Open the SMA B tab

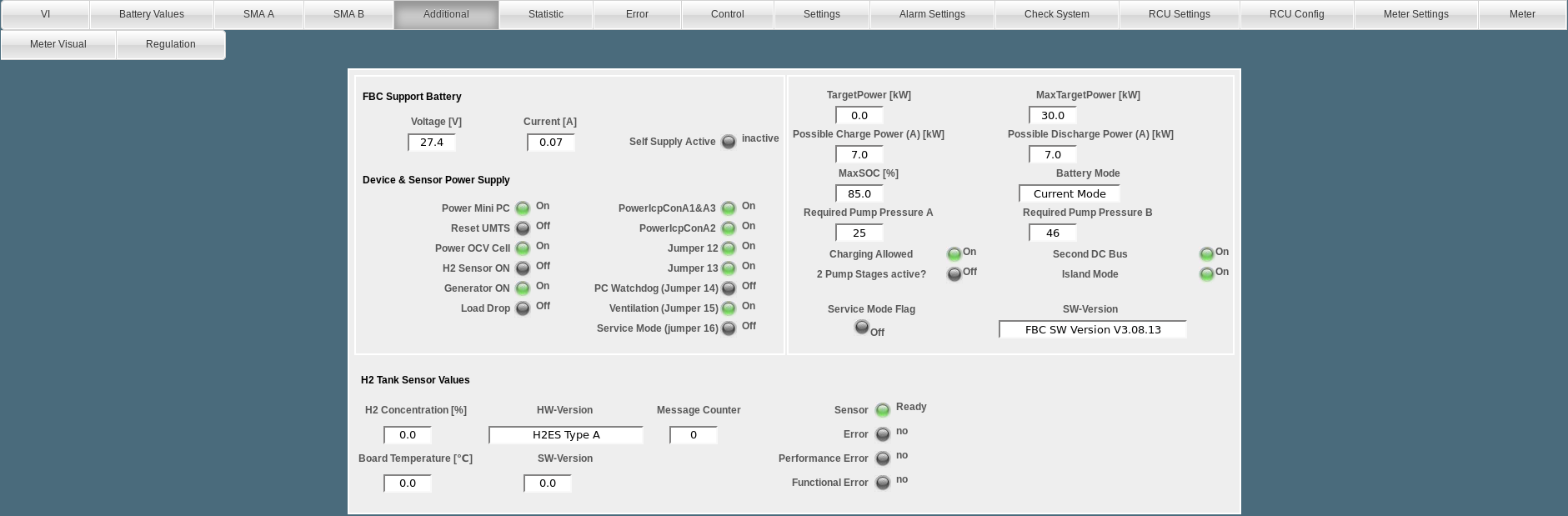click(348, 14)
